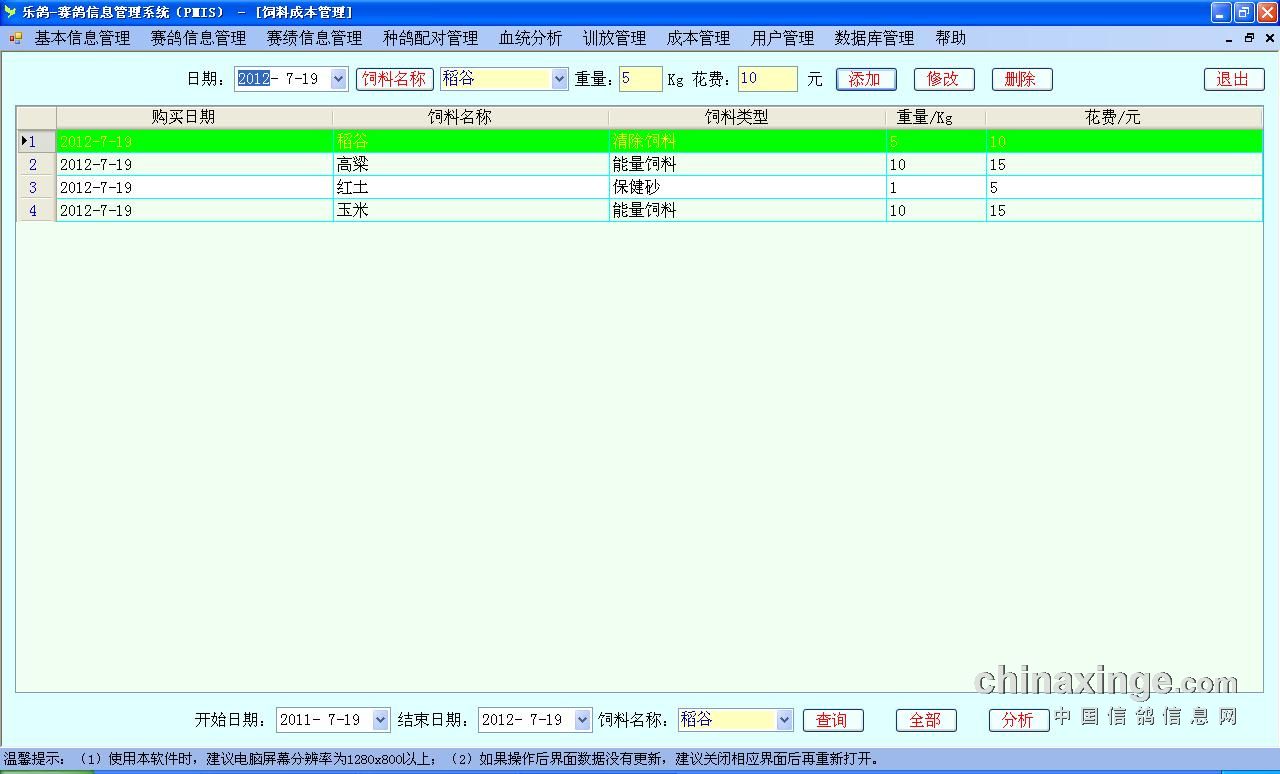Click the red 饲料名称 button
The height and width of the screenshot is (774, 1280).
(x=394, y=79)
